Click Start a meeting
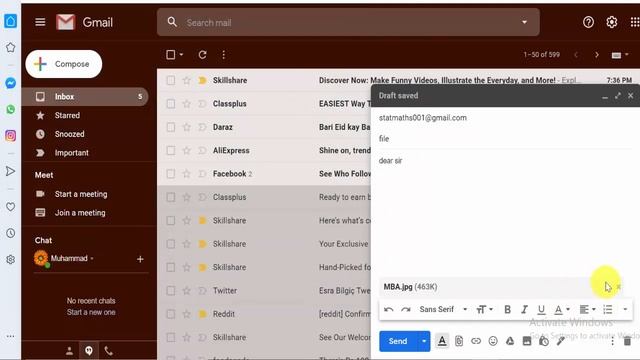This screenshot has width=640, height=360. pos(81,194)
